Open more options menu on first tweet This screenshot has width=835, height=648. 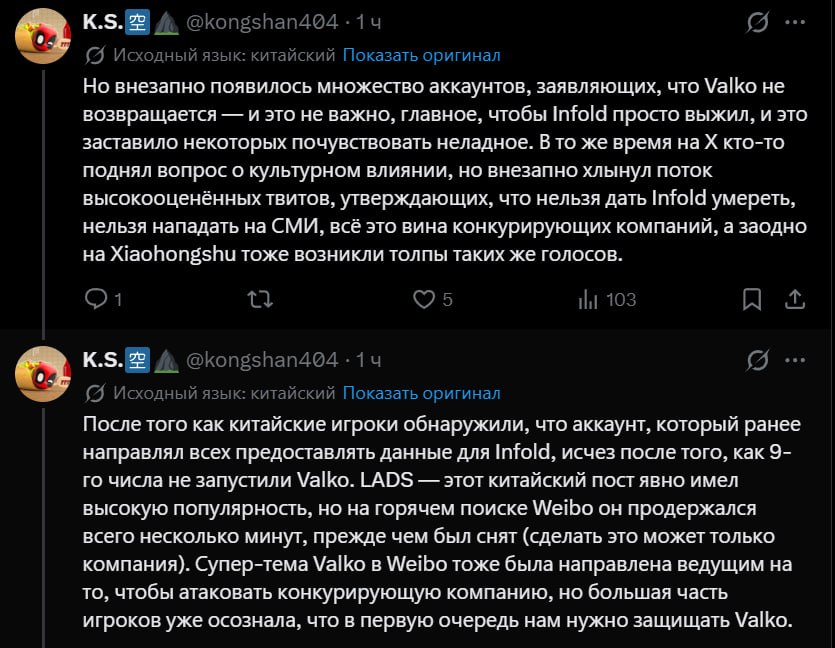[x=795, y=22]
